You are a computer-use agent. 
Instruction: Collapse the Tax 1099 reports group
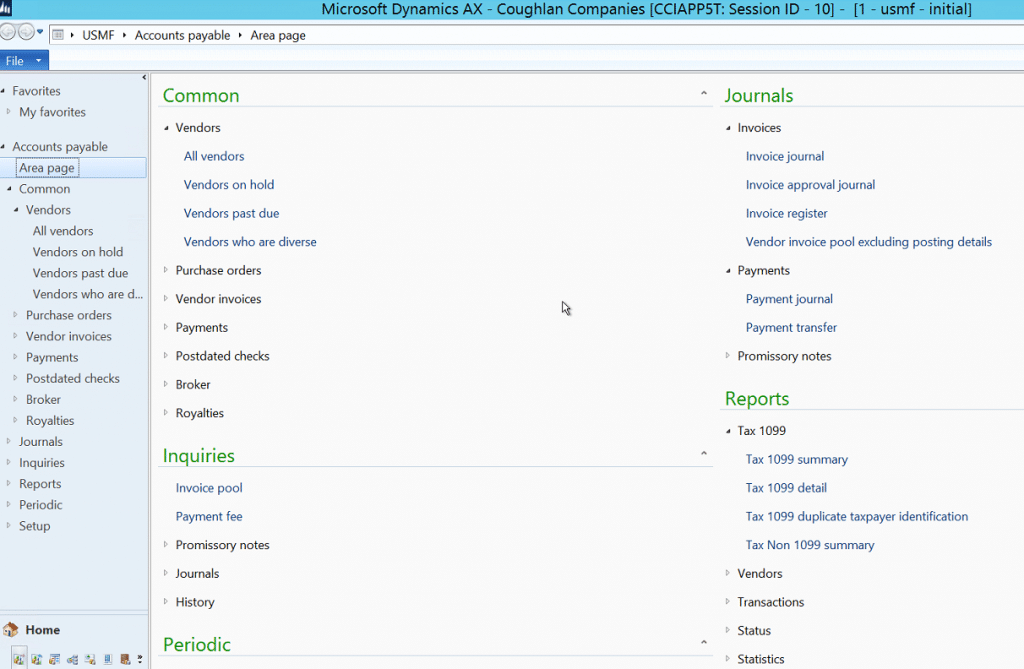coord(728,431)
